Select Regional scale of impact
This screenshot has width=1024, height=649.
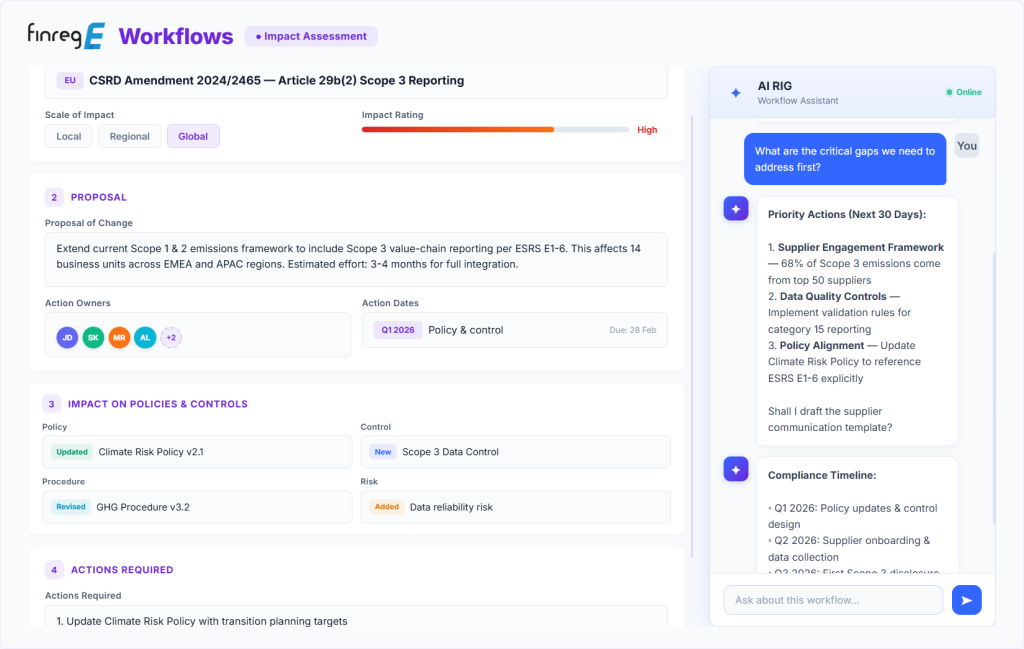(129, 136)
